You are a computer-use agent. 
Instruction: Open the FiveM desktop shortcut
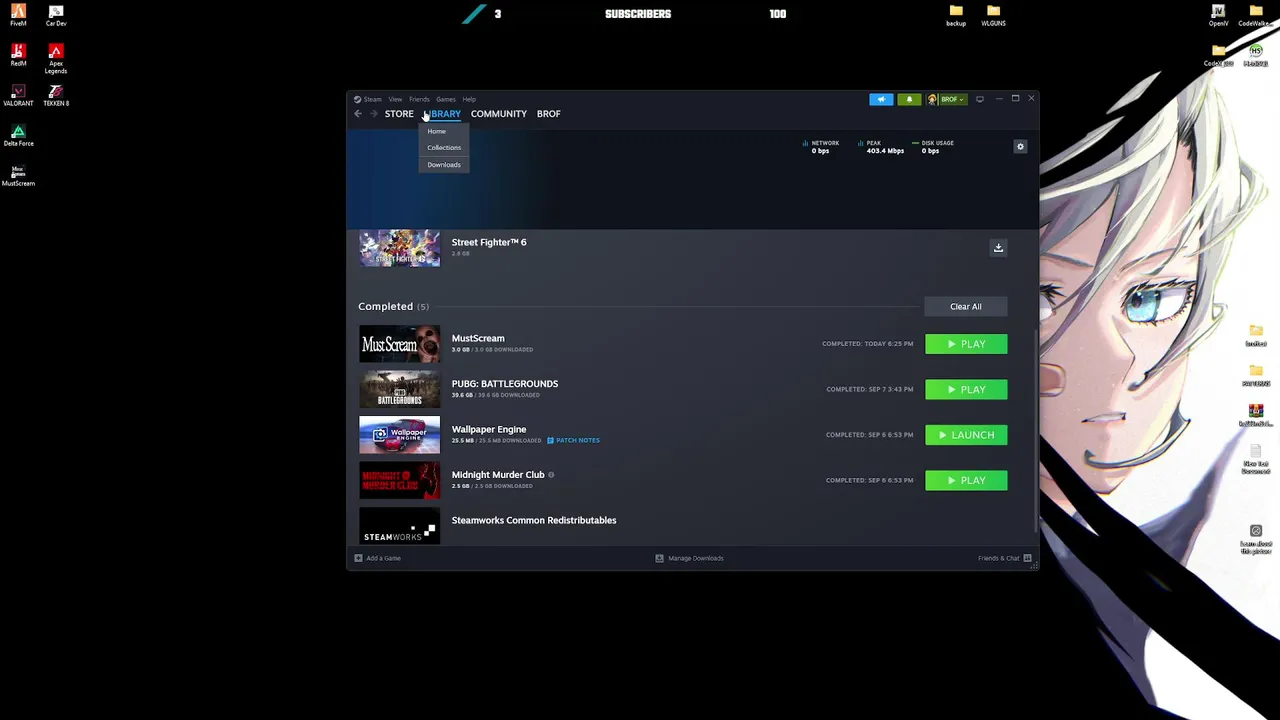pyautogui.click(x=18, y=16)
